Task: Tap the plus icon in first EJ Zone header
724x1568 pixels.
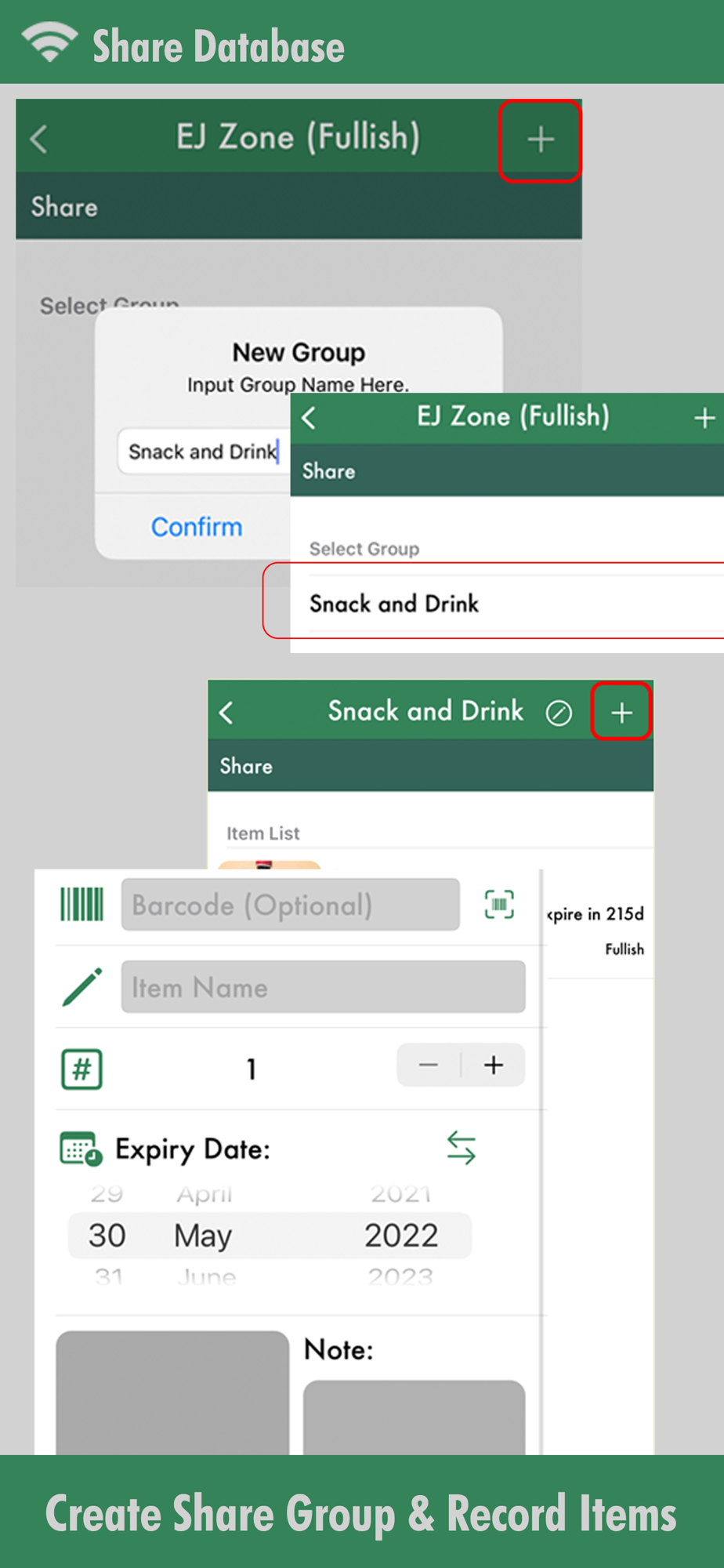Action: (541, 140)
